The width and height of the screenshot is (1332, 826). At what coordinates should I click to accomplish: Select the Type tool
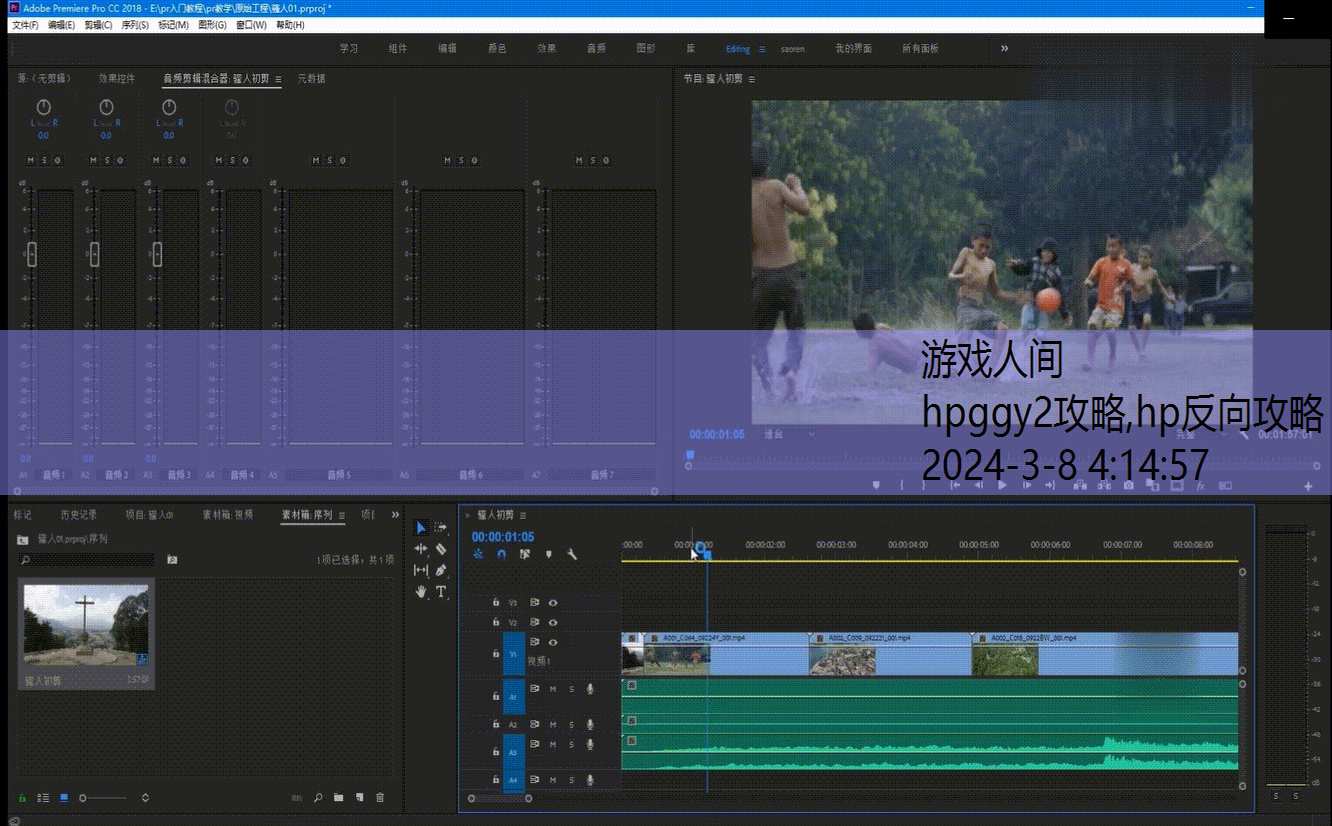(x=441, y=591)
